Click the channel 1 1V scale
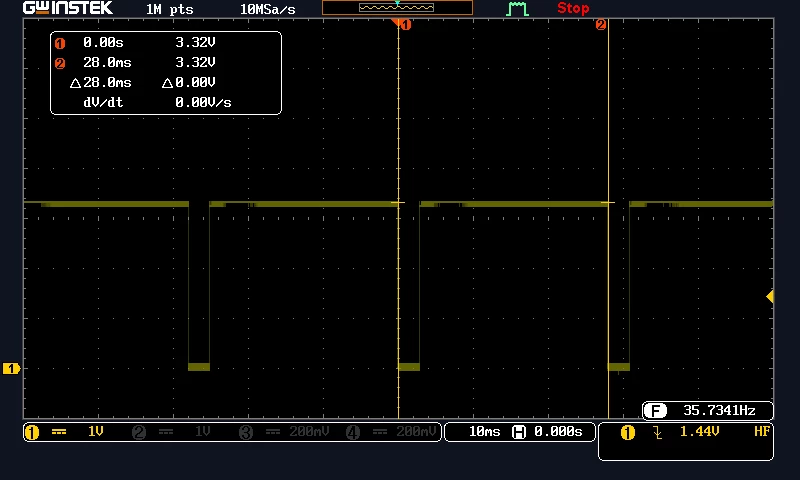800x480 pixels. point(96,432)
